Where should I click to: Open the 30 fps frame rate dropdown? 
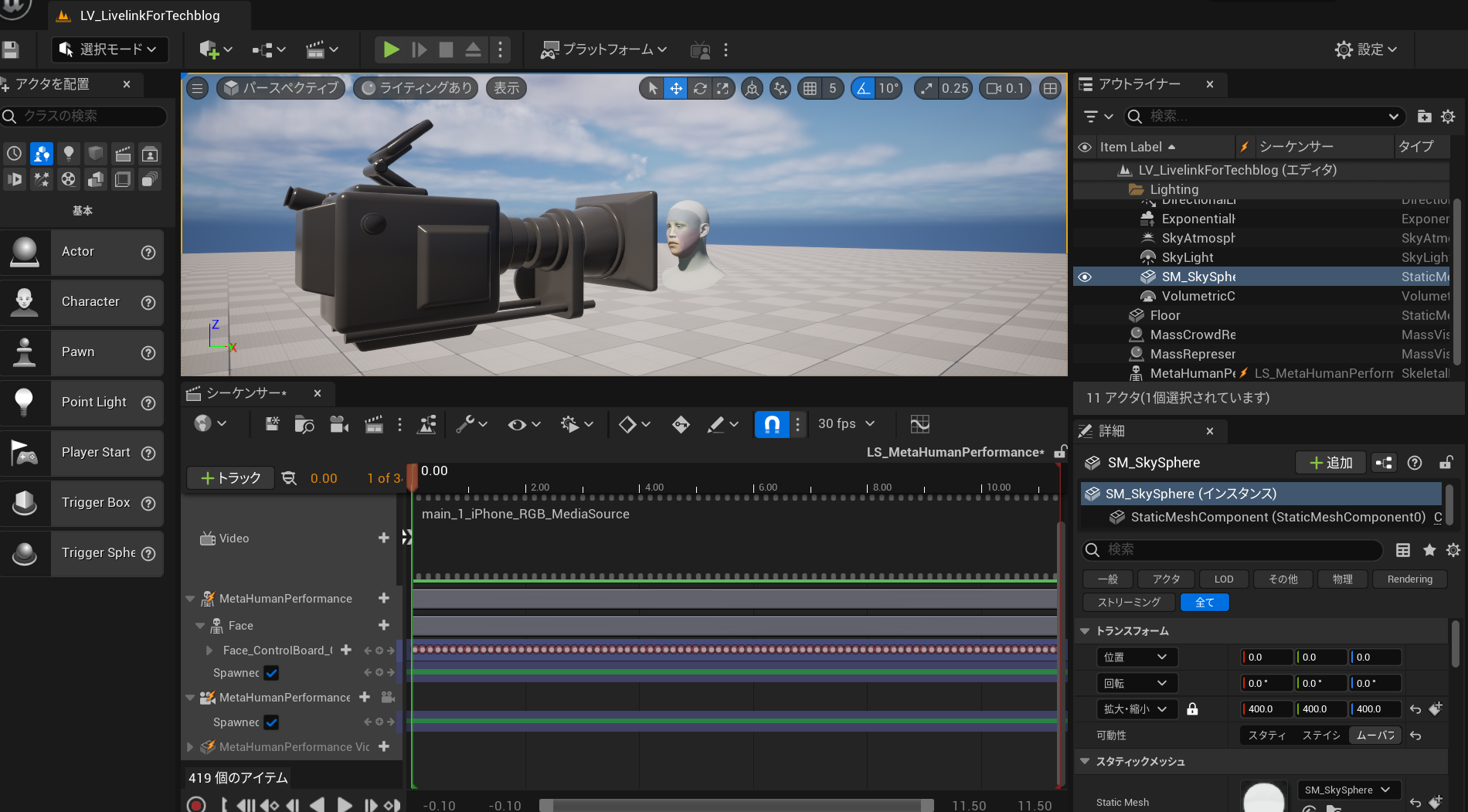[x=847, y=424]
